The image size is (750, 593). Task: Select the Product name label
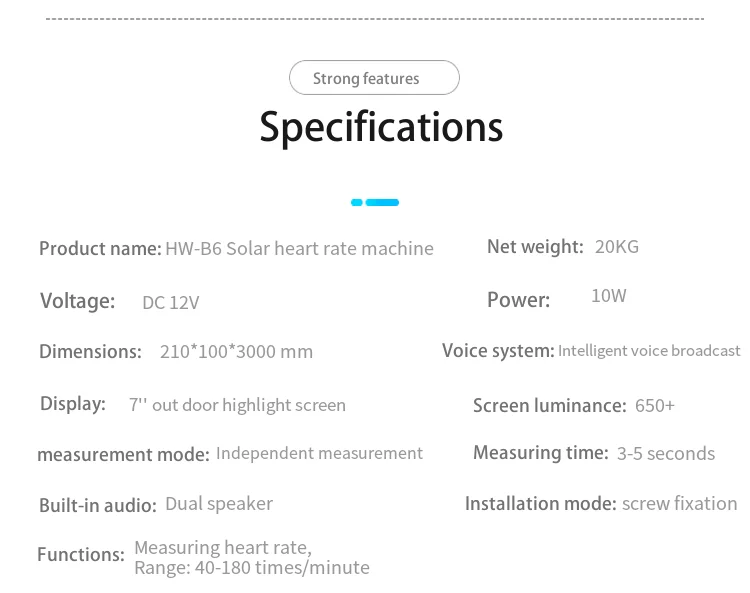click(100, 248)
